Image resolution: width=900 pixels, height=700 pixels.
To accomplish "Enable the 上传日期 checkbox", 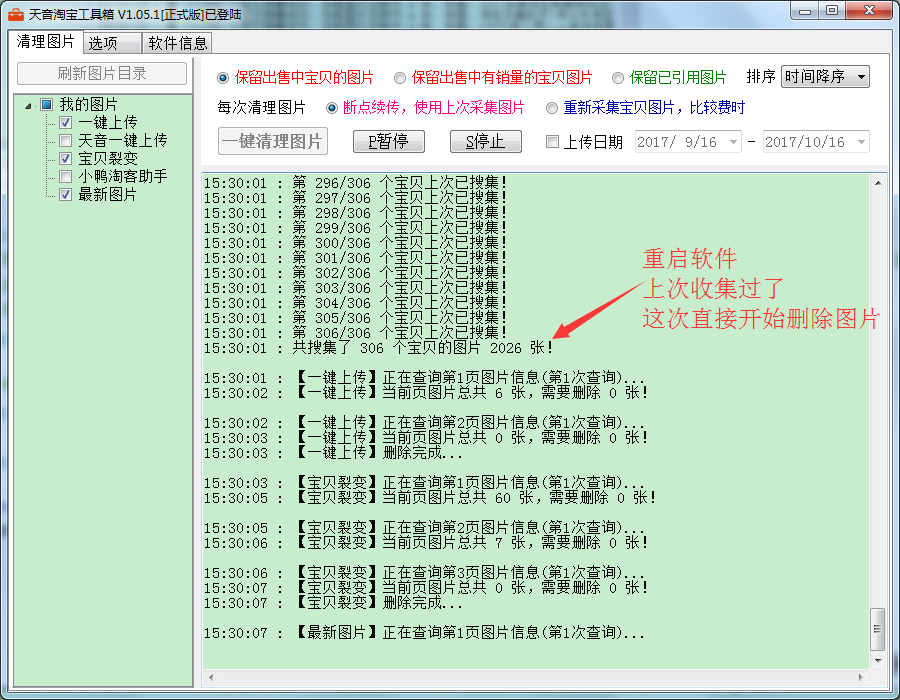I will click(x=552, y=142).
